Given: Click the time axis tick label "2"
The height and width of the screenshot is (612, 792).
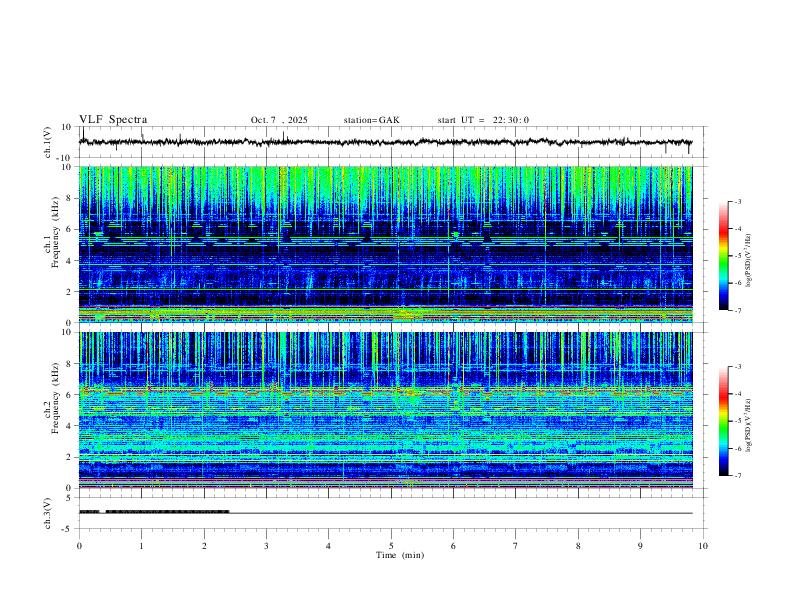Looking at the screenshot, I should click(x=204, y=546).
